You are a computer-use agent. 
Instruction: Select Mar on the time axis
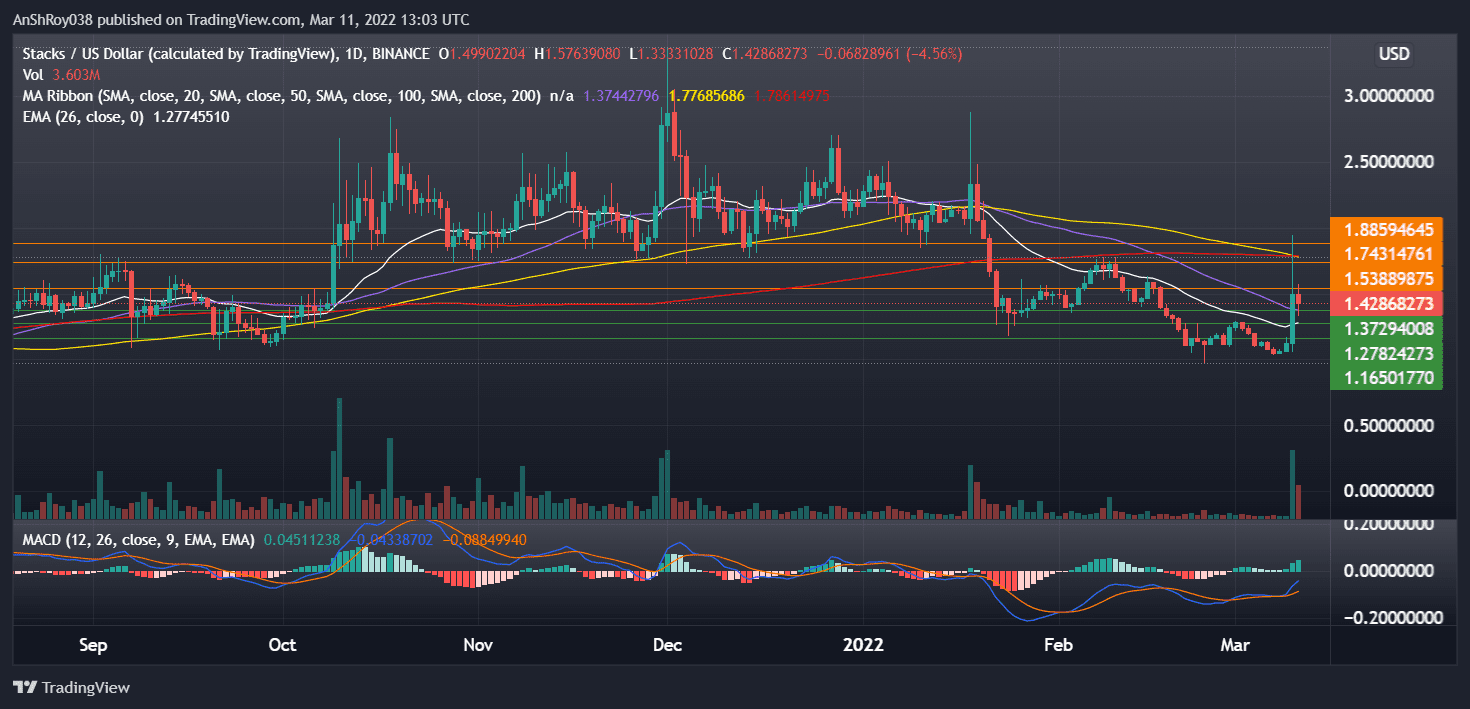point(1235,646)
